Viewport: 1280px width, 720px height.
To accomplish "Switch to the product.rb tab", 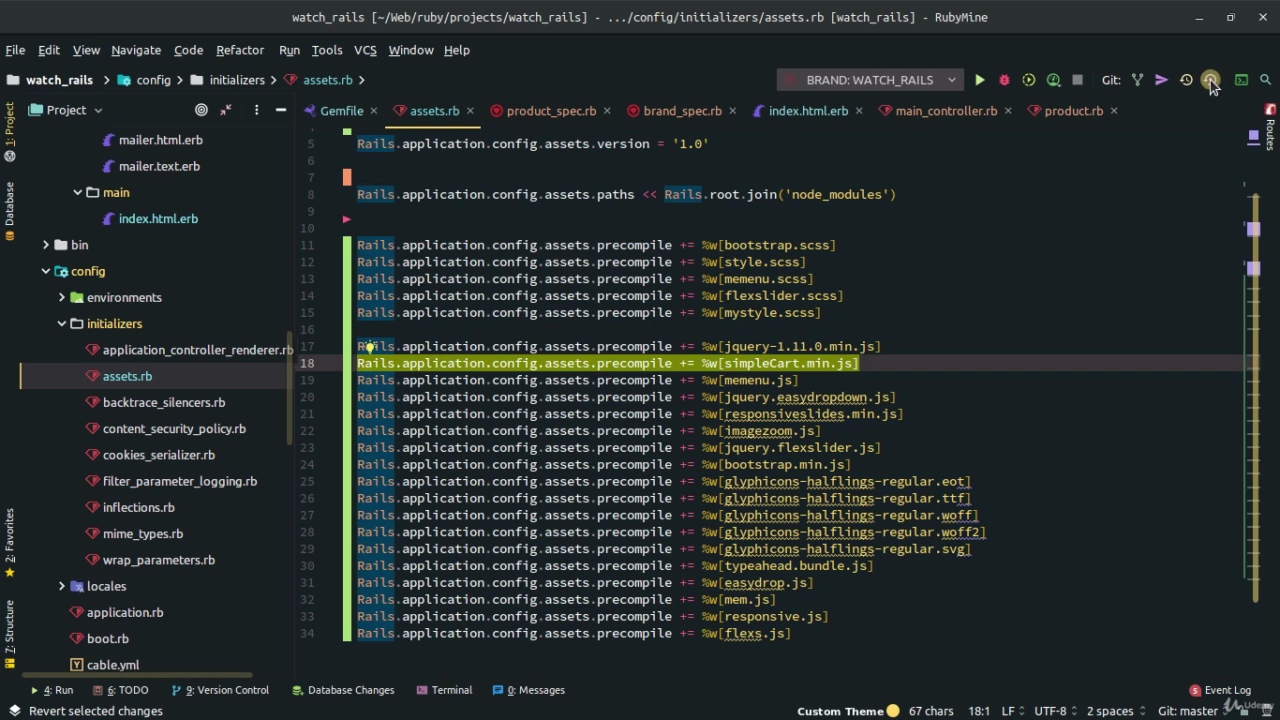I will pyautogui.click(x=1073, y=111).
